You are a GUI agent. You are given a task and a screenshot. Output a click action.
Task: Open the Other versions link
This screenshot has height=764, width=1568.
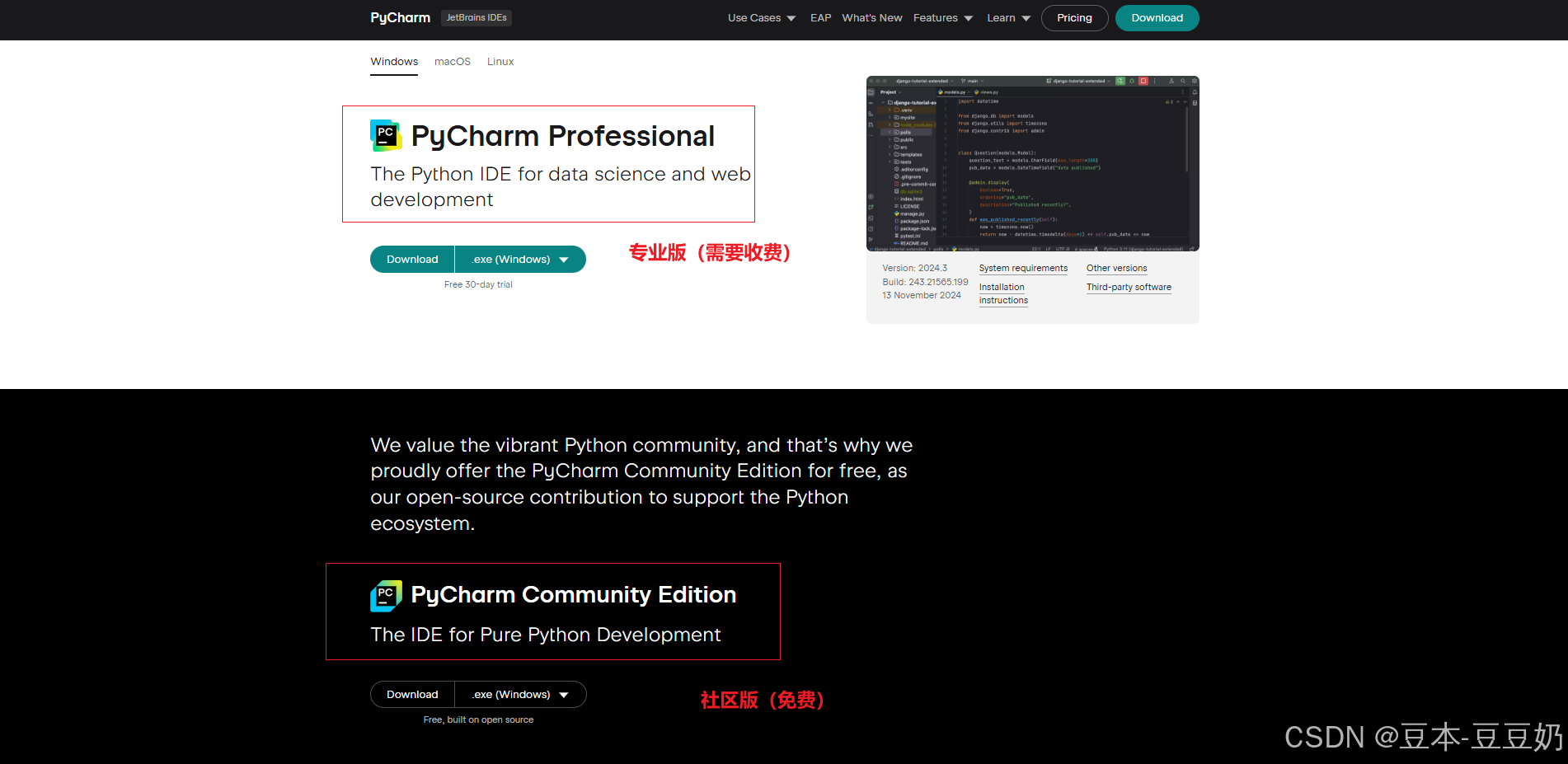1116,269
